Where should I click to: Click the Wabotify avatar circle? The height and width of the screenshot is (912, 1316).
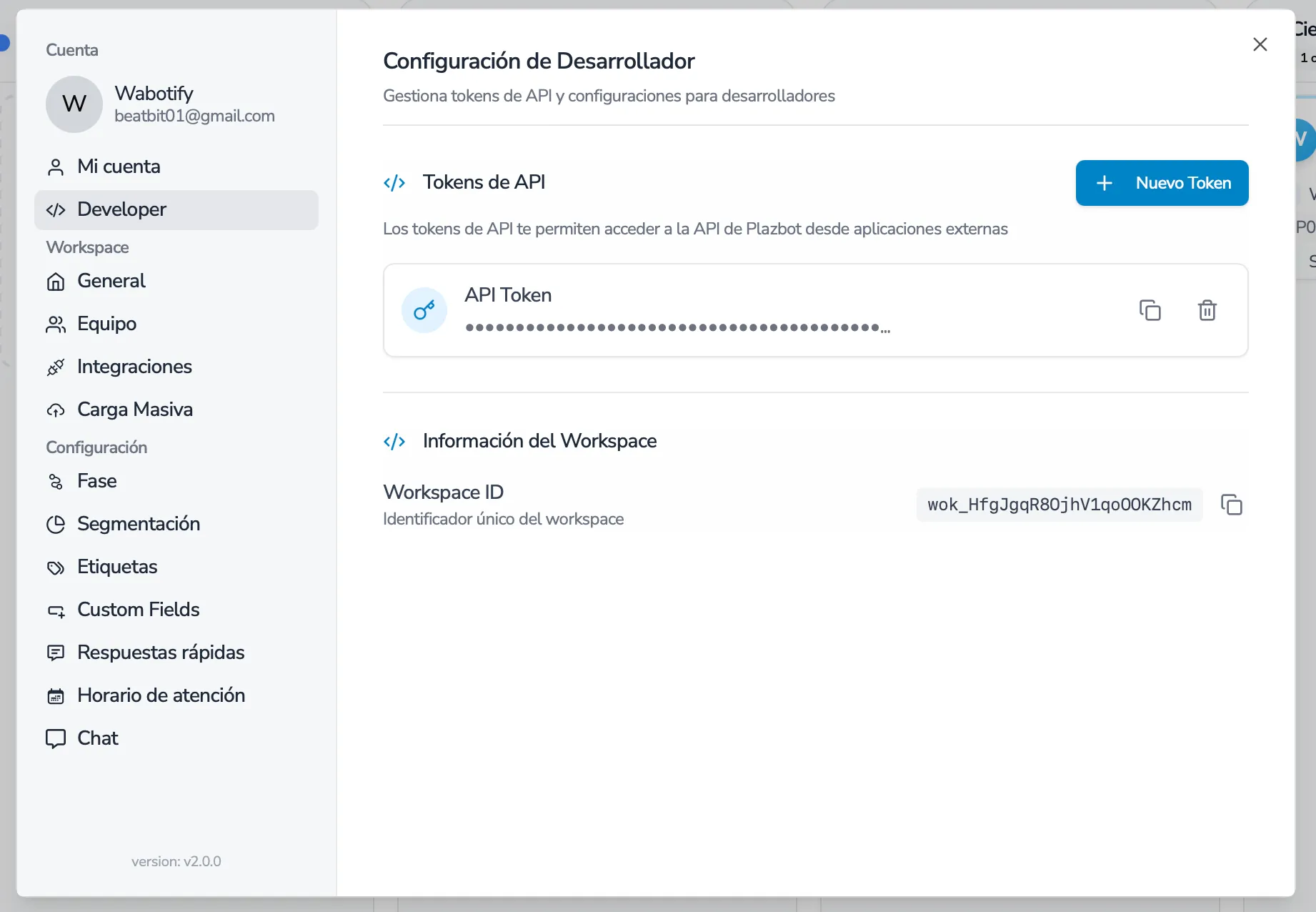pyautogui.click(x=74, y=104)
